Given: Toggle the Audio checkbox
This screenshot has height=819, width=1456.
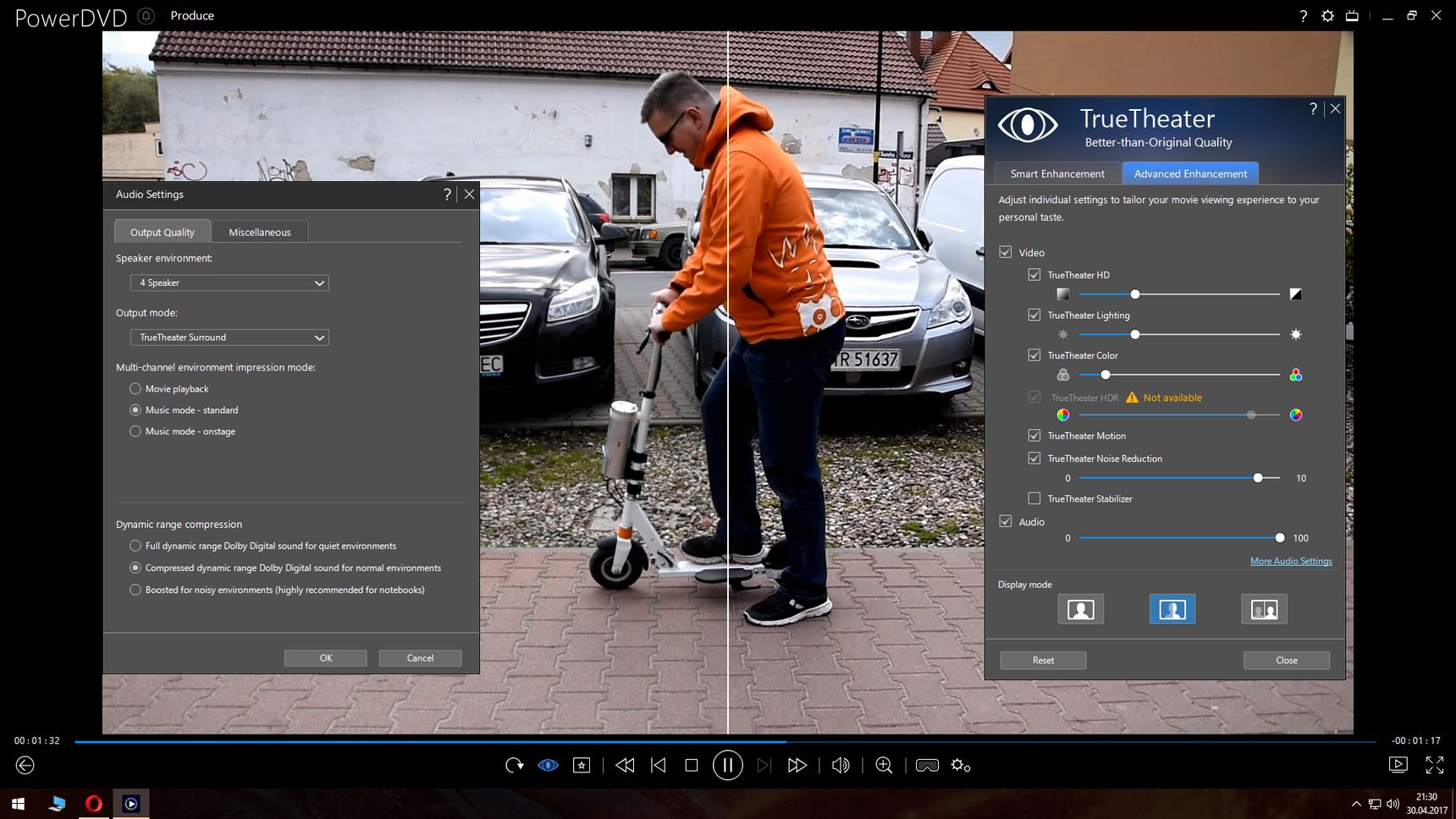Looking at the screenshot, I should pos(1006,521).
